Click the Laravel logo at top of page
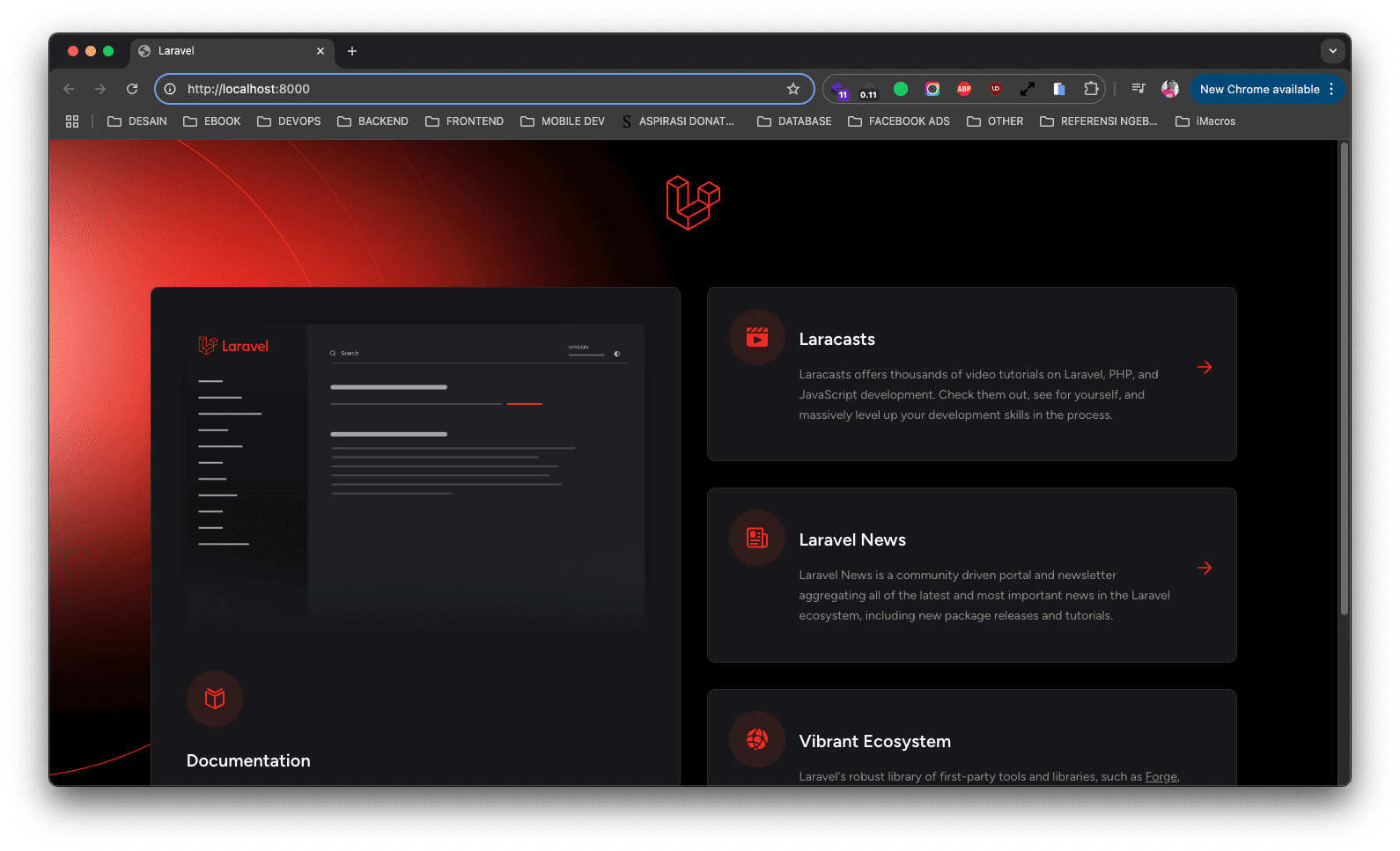This screenshot has height=851, width=1400. click(693, 202)
